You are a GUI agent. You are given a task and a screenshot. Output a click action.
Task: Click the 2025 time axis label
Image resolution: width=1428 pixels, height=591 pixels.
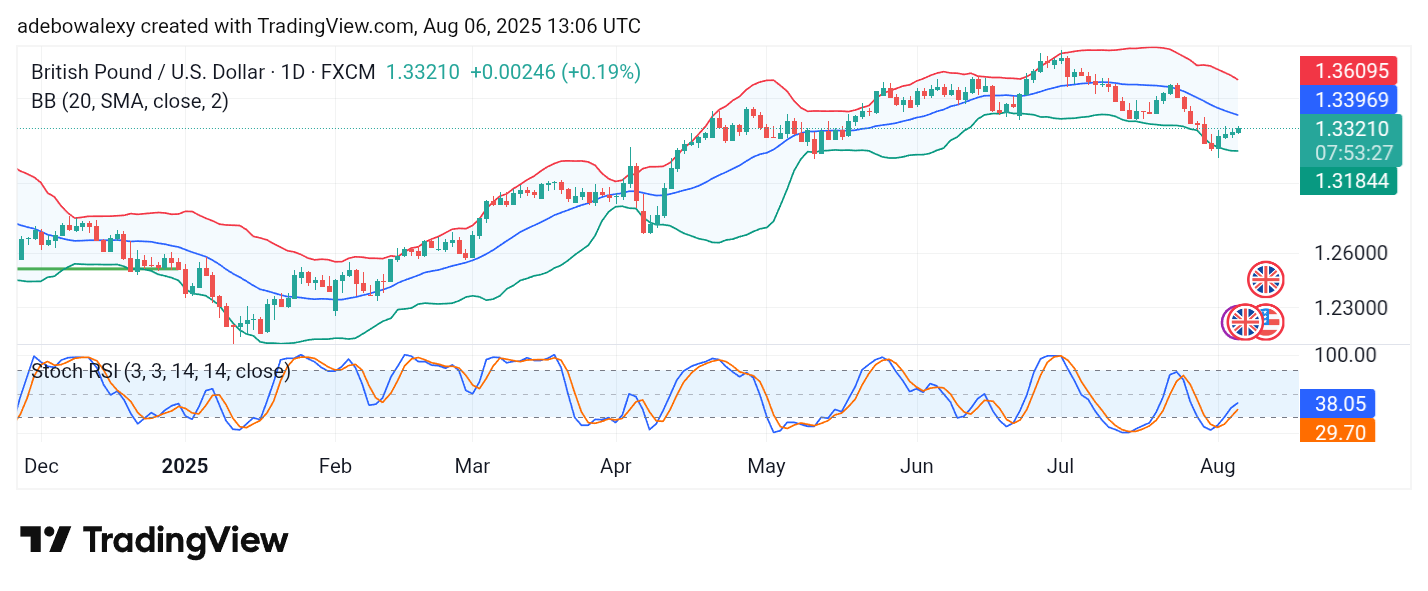click(x=184, y=466)
